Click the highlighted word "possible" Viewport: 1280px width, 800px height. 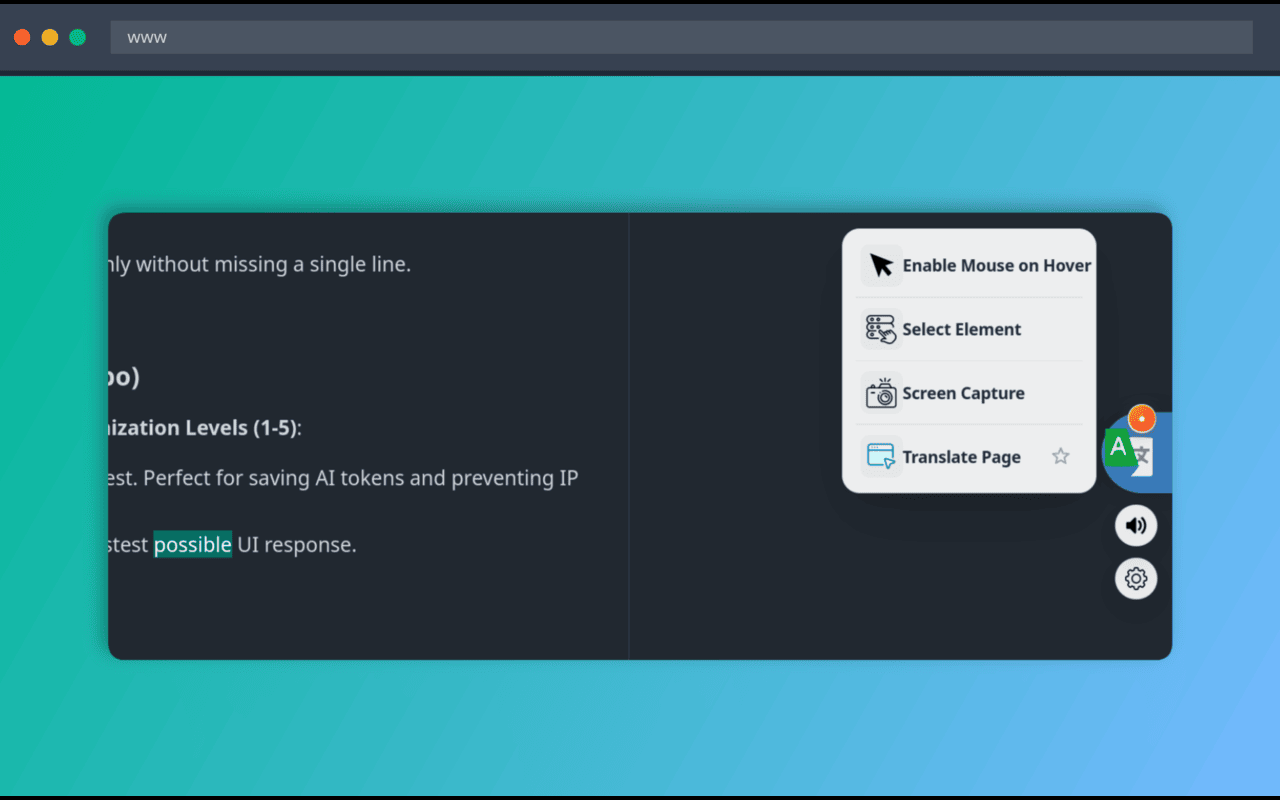[x=193, y=545]
